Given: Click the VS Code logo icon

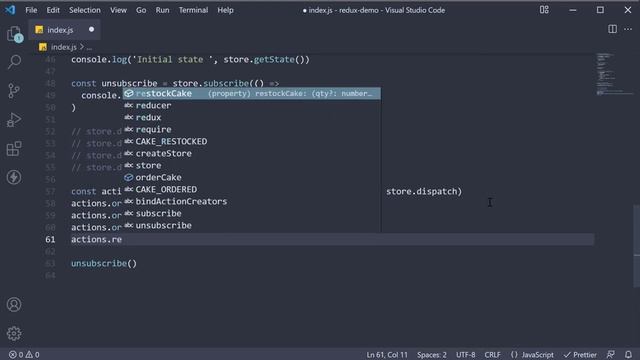Looking at the screenshot, I should 10,10.
